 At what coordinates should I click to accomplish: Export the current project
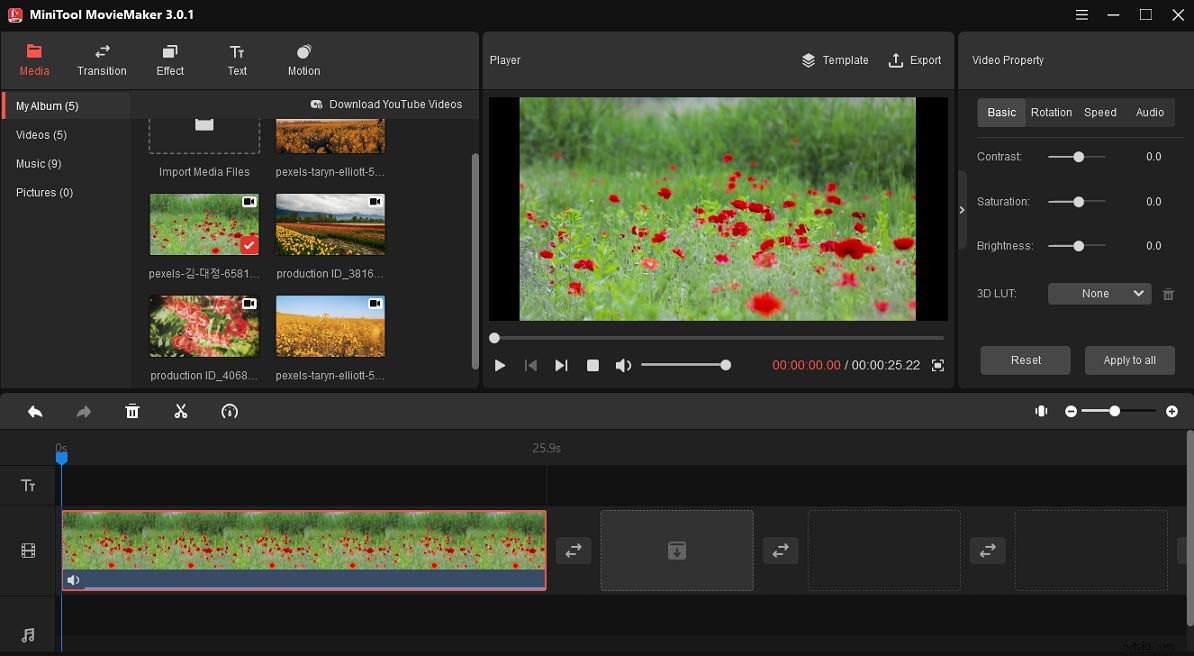(915, 60)
